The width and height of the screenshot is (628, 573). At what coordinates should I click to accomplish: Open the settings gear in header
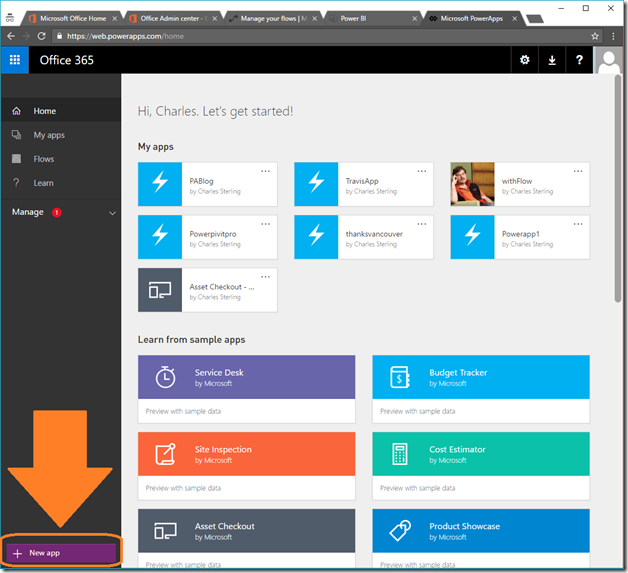pos(525,60)
